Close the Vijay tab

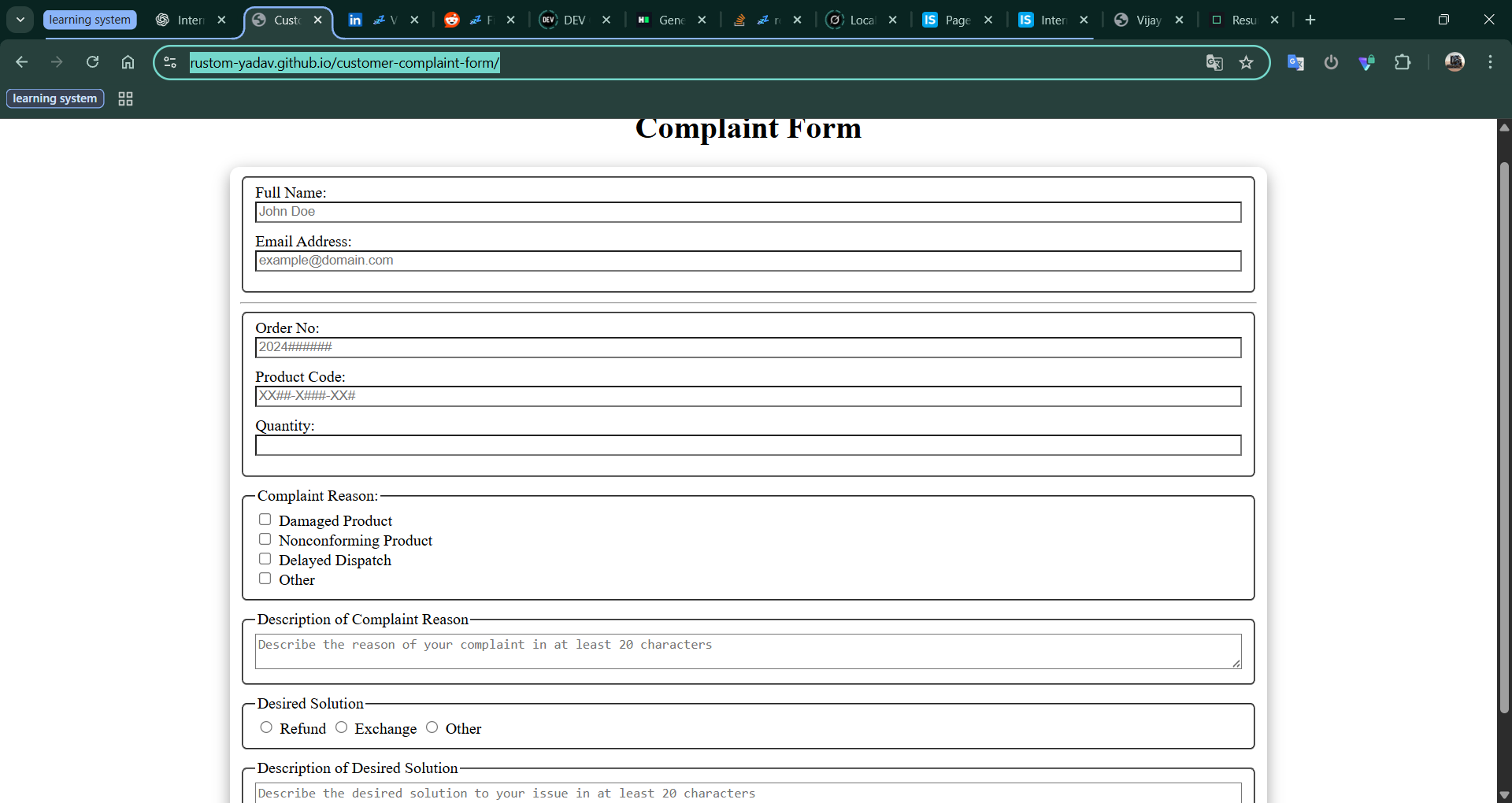[x=1179, y=20]
